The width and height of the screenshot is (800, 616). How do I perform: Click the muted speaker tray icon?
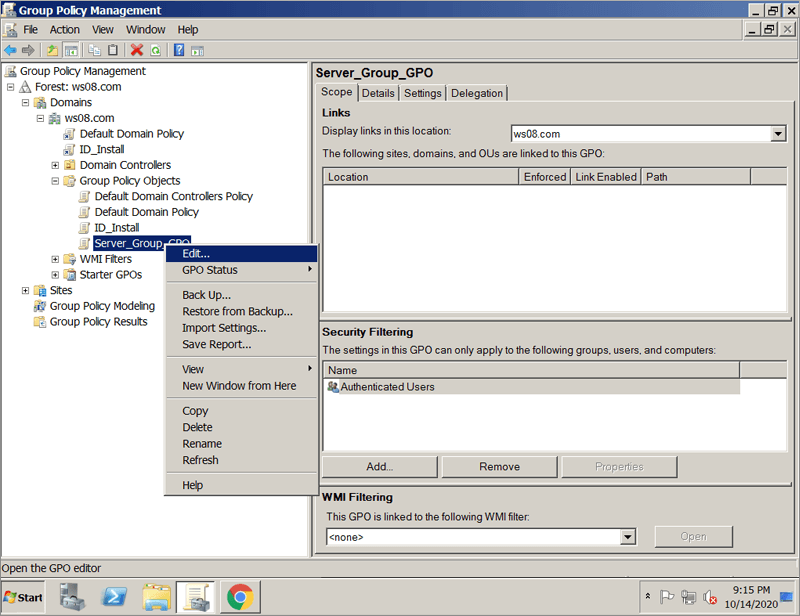(x=710, y=597)
